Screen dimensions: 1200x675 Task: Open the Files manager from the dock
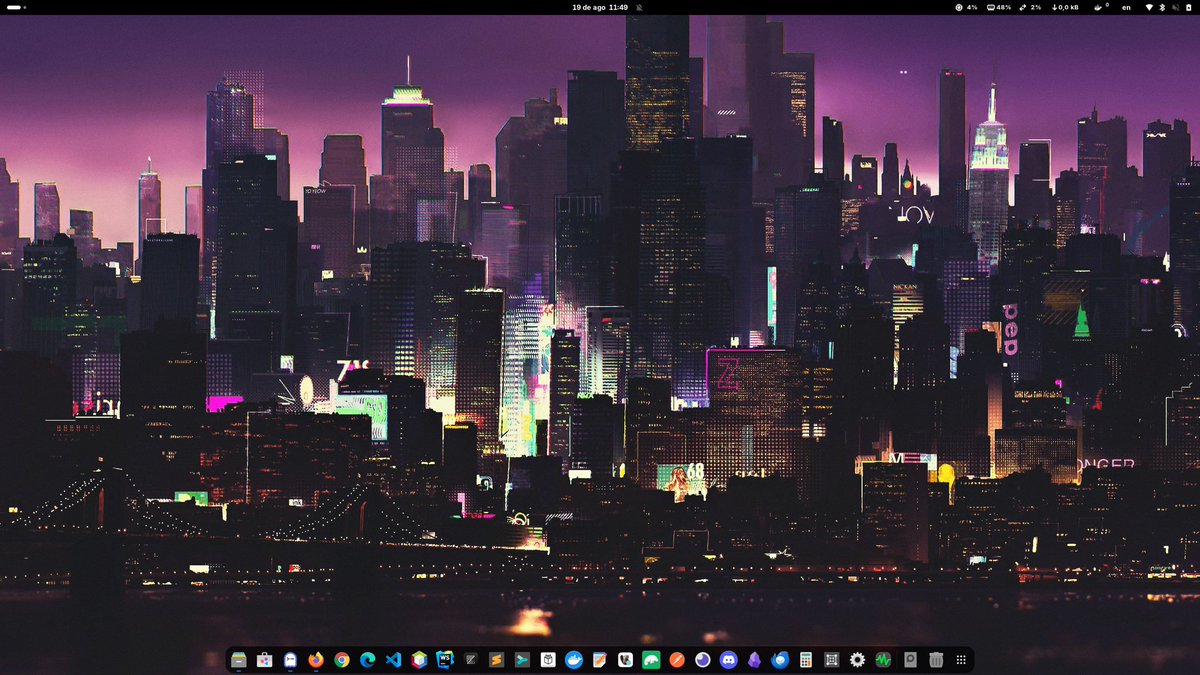(x=239, y=660)
